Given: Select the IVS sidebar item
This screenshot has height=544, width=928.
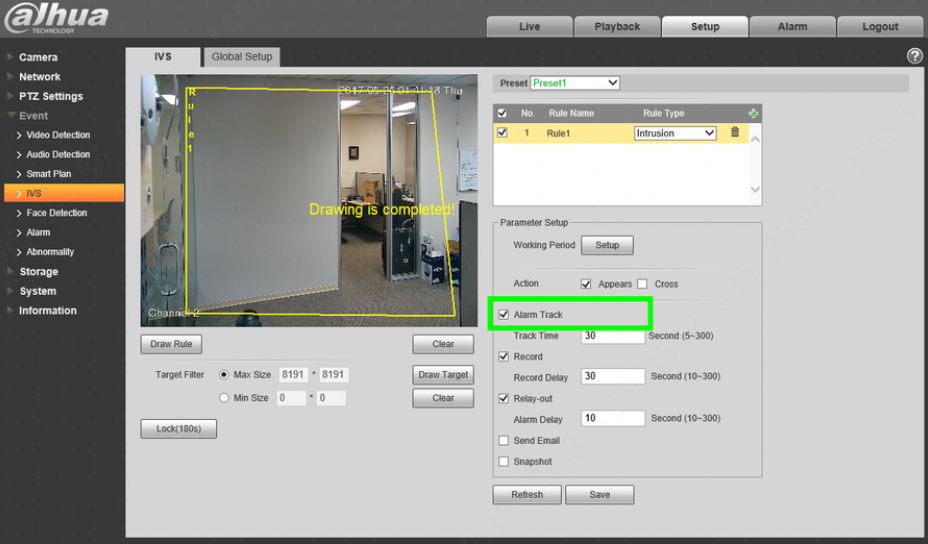Looking at the screenshot, I should point(64,194).
